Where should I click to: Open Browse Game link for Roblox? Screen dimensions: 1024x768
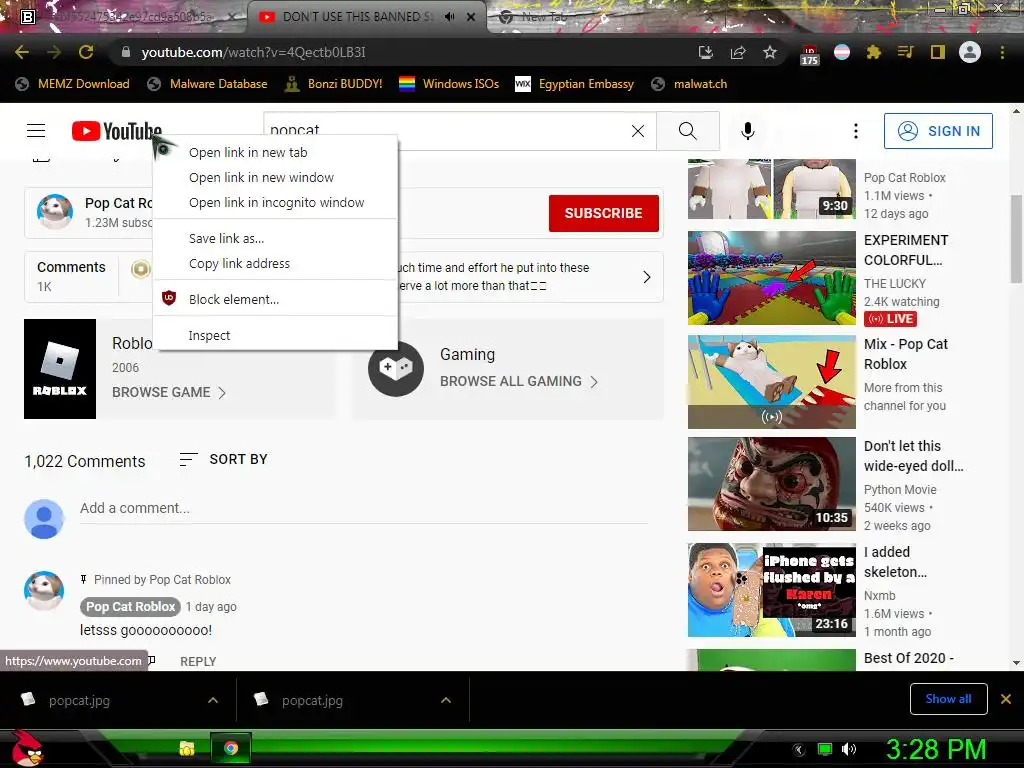pyautogui.click(x=169, y=392)
